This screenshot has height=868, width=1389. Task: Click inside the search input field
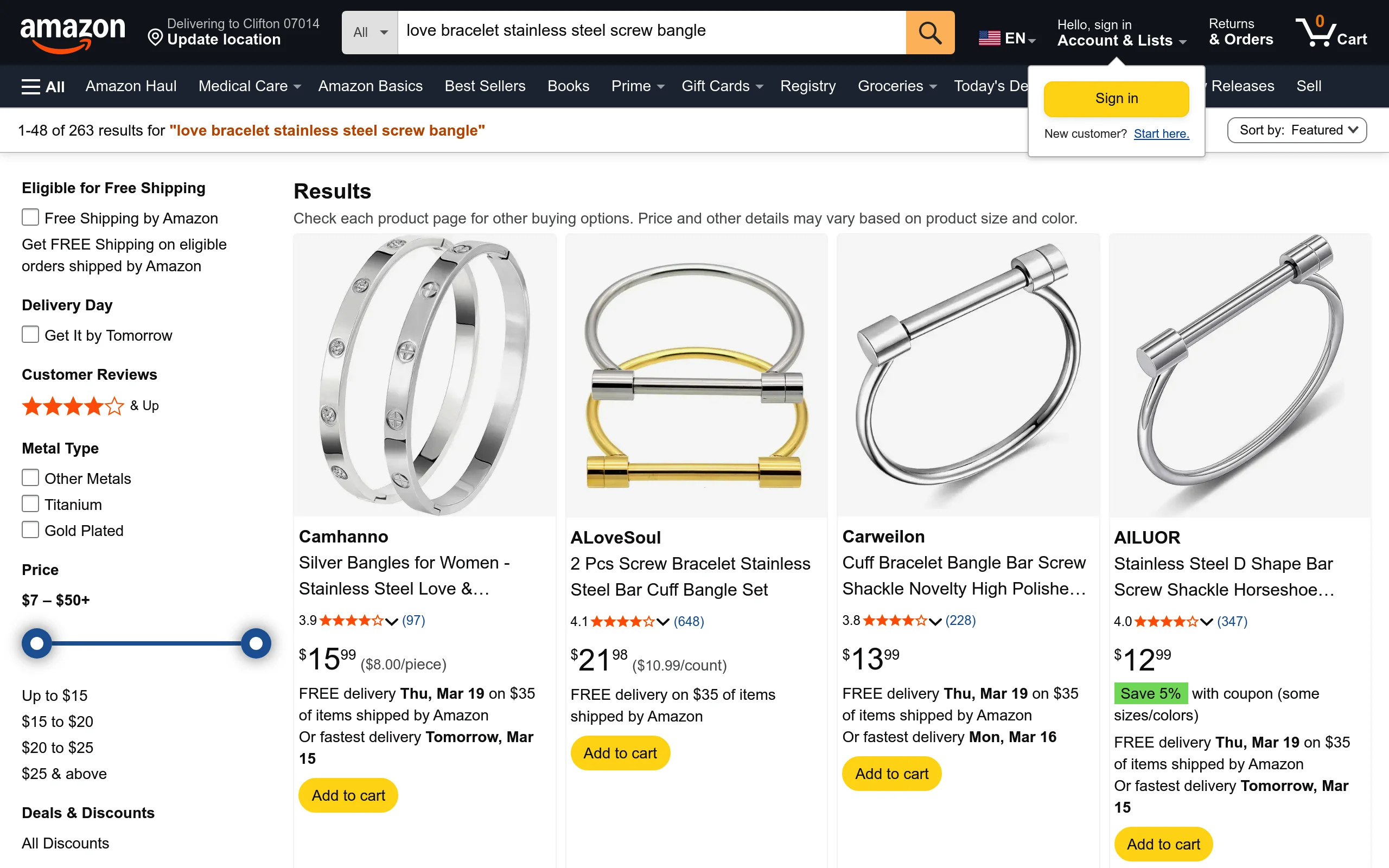(x=648, y=32)
